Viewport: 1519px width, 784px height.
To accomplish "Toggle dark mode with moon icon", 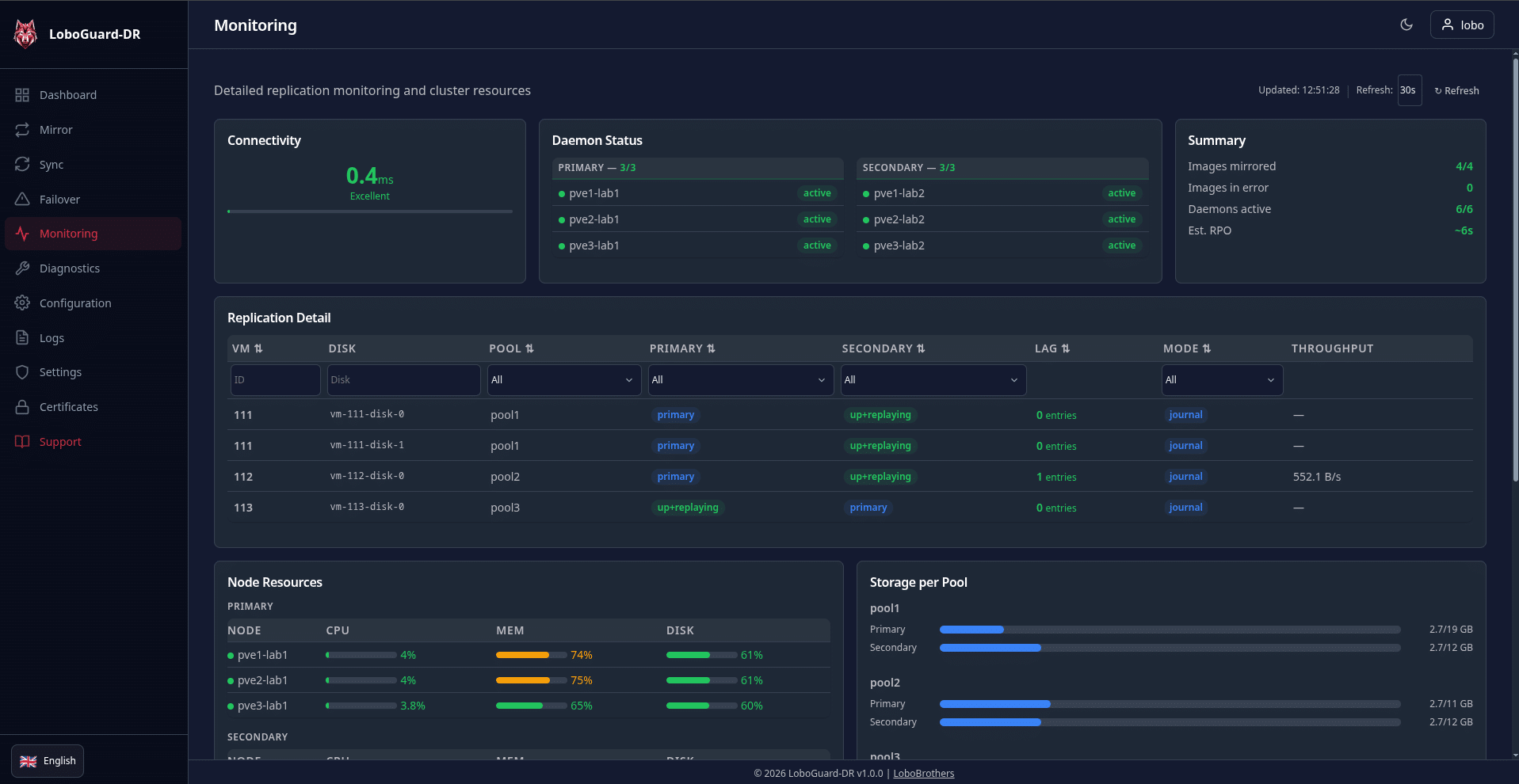I will pos(1406,25).
